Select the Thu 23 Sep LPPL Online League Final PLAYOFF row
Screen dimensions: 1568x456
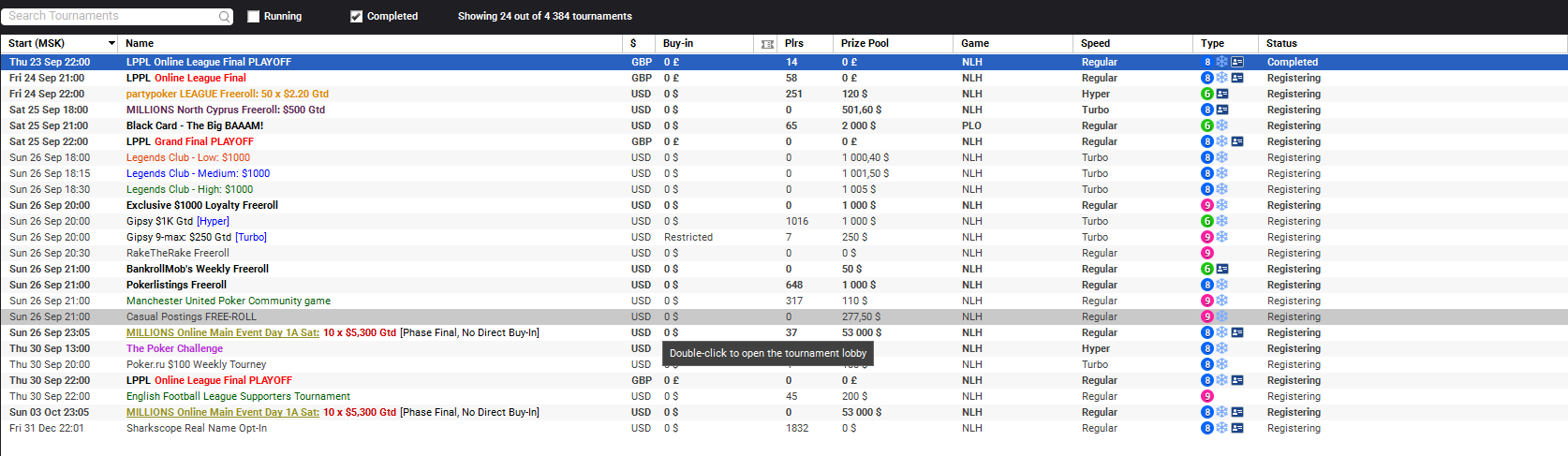(x=784, y=62)
